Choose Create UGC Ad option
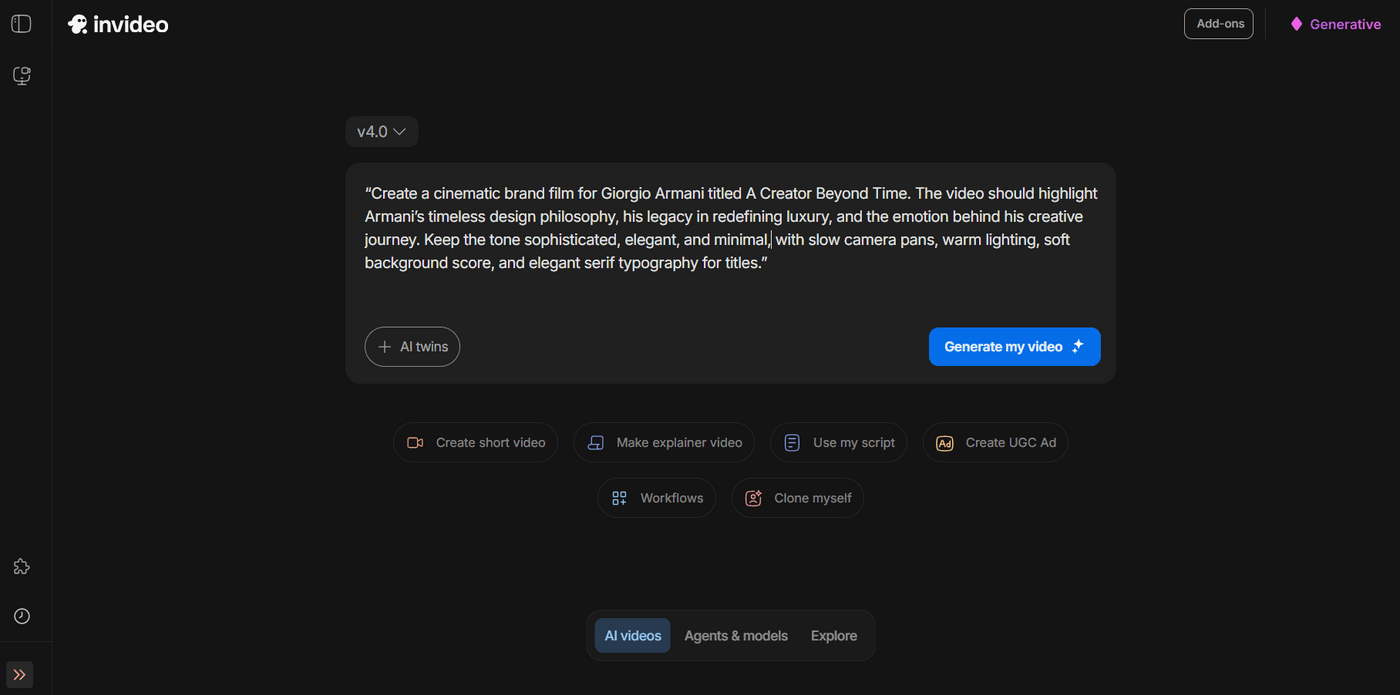 pos(995,443)
